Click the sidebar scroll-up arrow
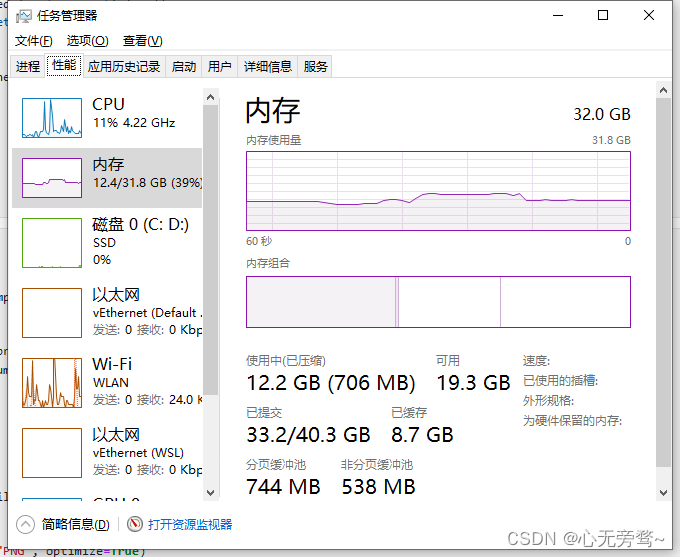 [211, 97]
